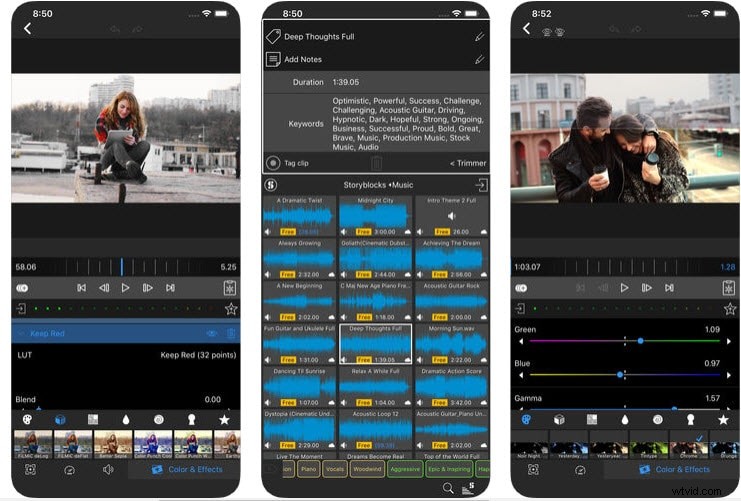Jump to clip start on left phone
The width and height of the screenshot is (741, 501).
(x=82, y=288)
